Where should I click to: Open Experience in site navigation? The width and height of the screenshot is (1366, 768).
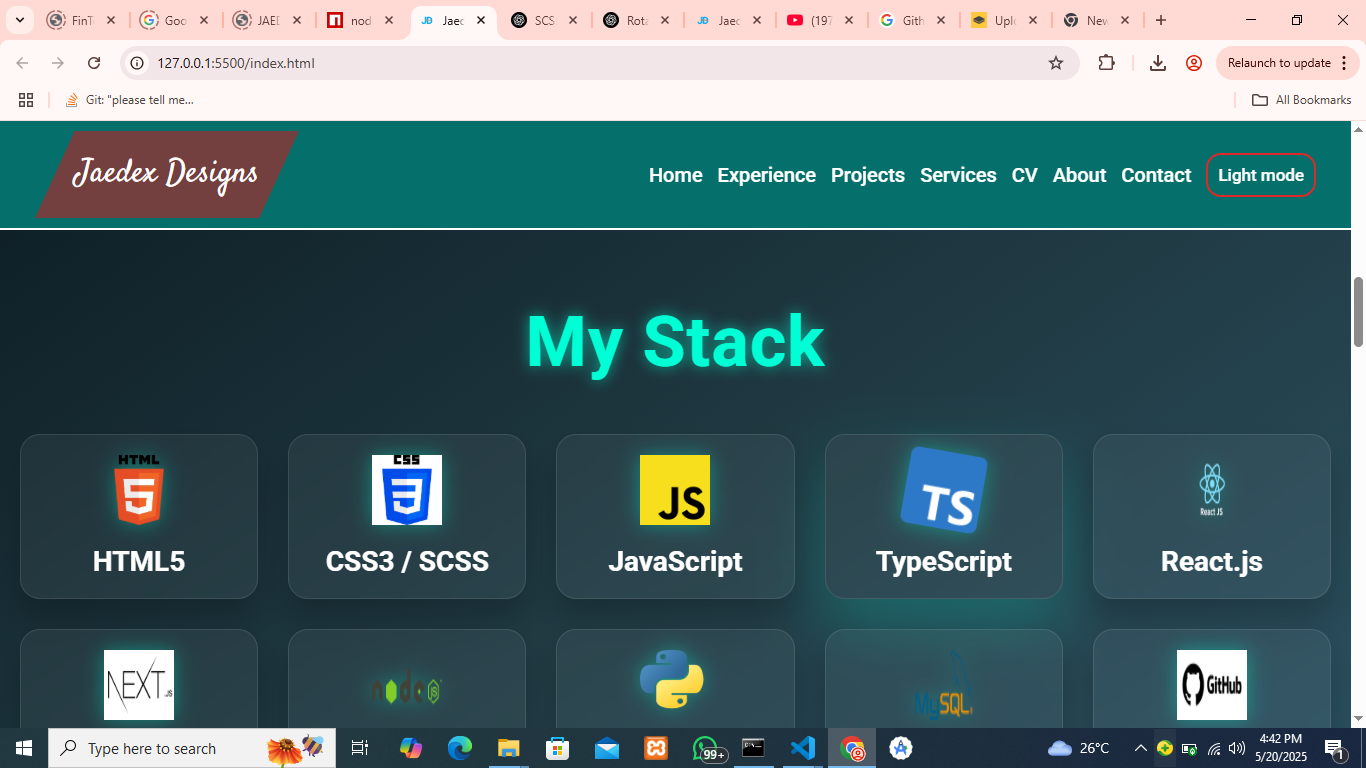tap(767, 175)
